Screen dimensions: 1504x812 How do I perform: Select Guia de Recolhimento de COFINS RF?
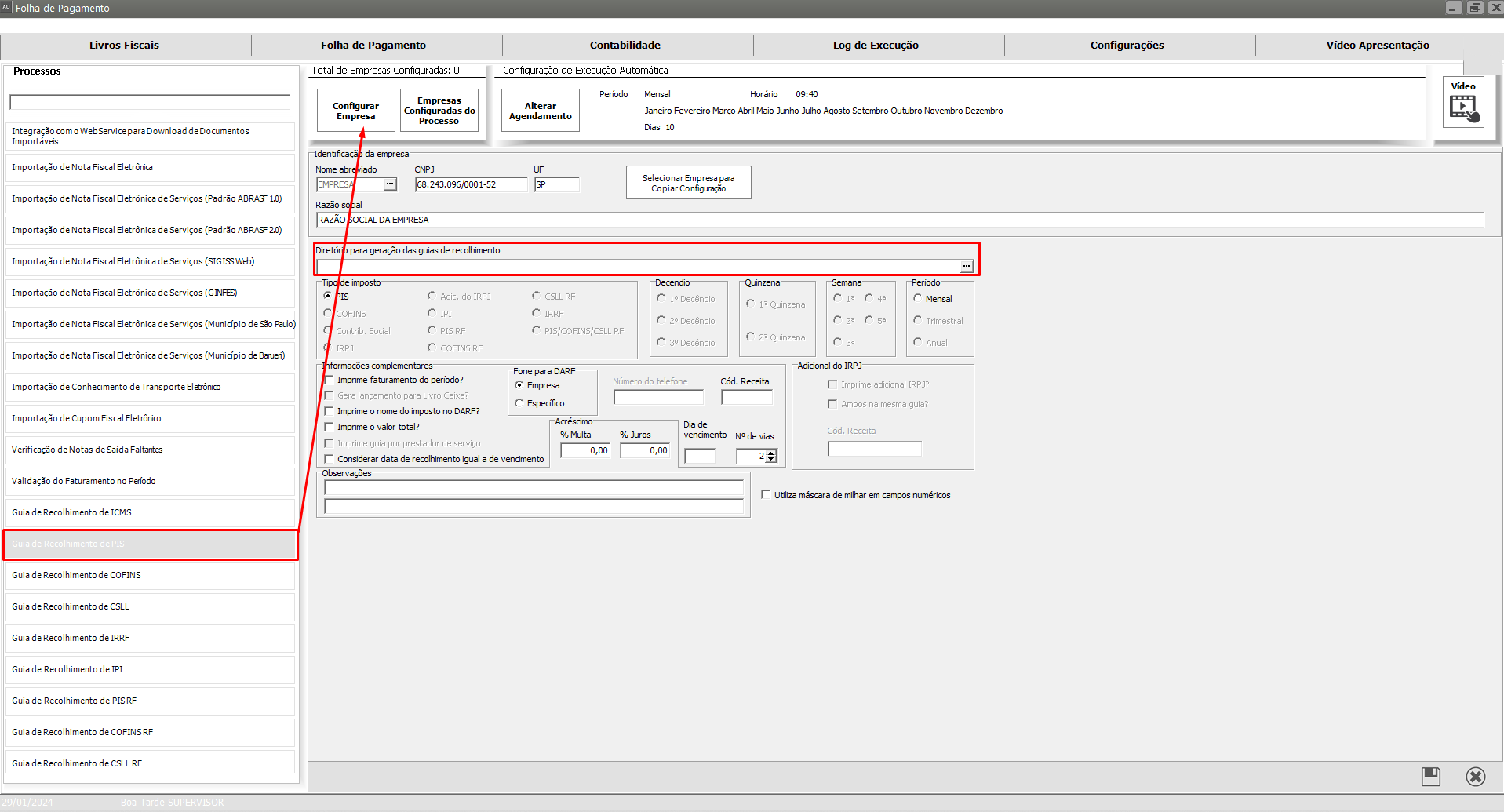click(150, 733)
